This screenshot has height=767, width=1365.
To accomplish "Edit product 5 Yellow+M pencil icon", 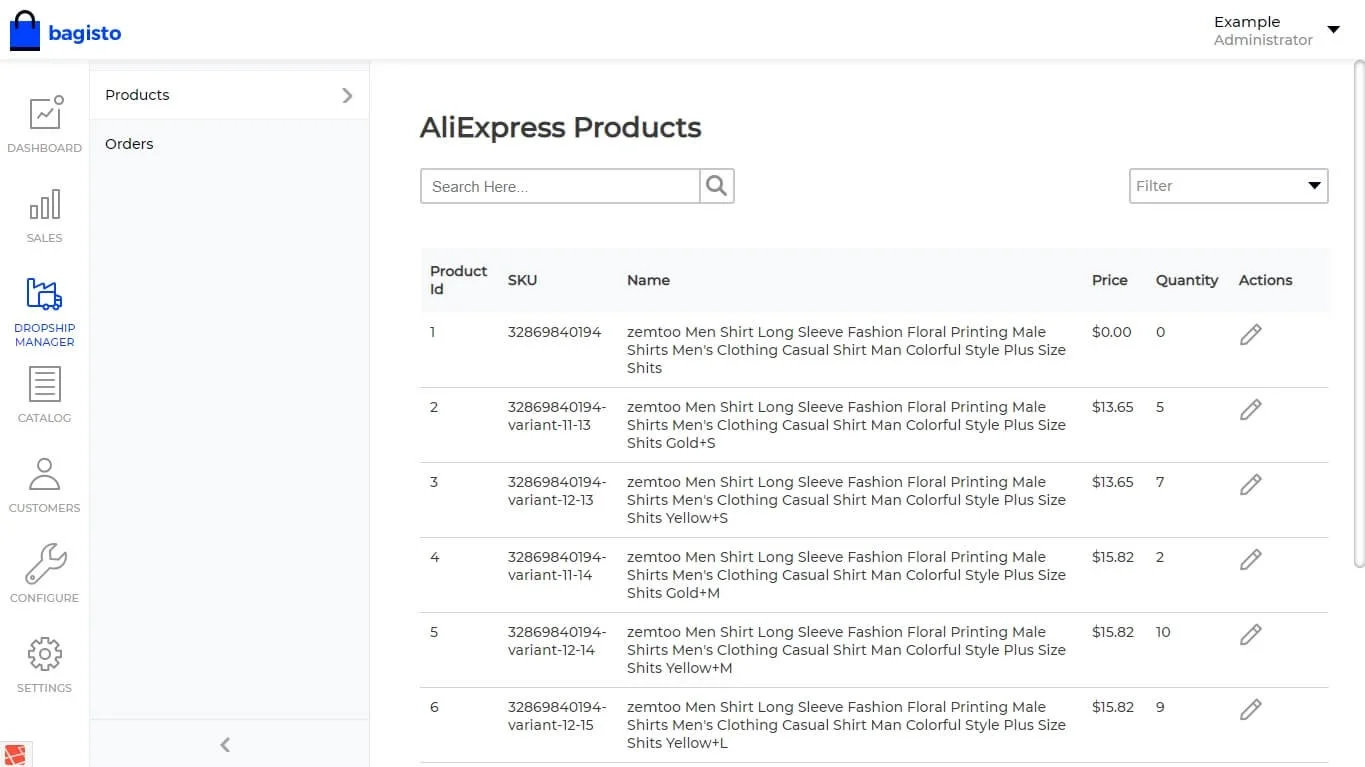I will [1250, 635].
